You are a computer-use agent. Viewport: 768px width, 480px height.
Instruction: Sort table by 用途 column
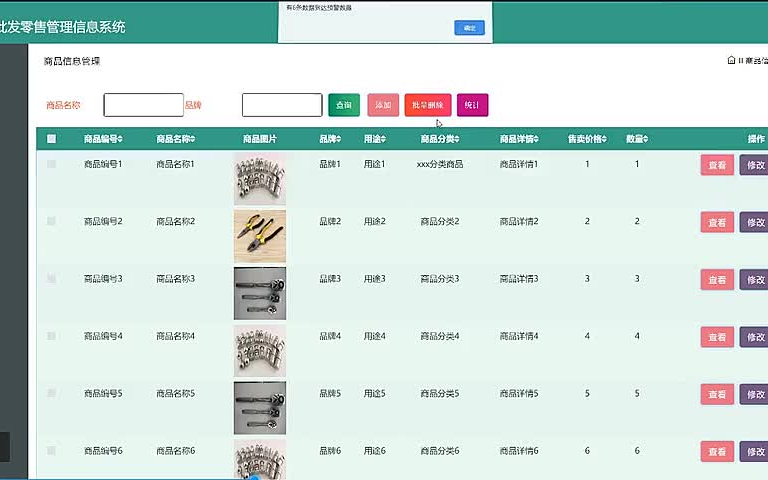(375, 139)
